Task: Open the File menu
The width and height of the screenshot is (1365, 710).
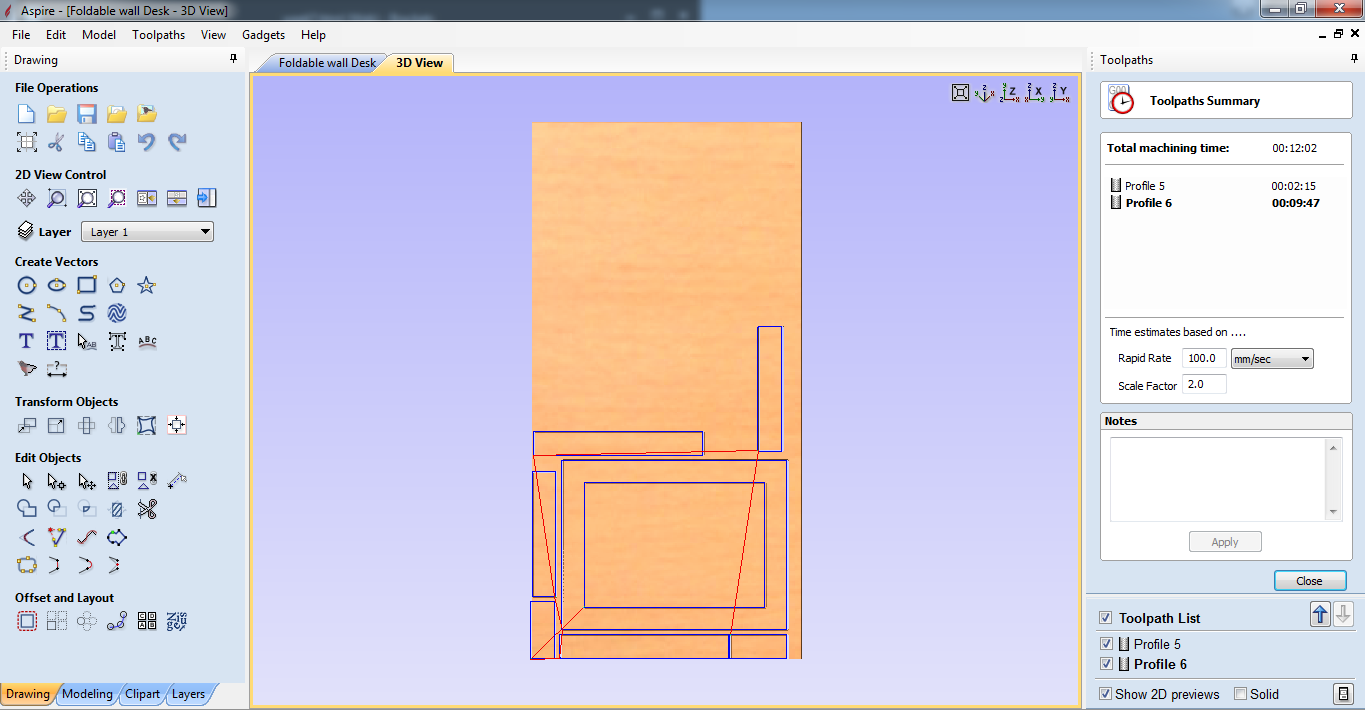Action: coord(21,34)
